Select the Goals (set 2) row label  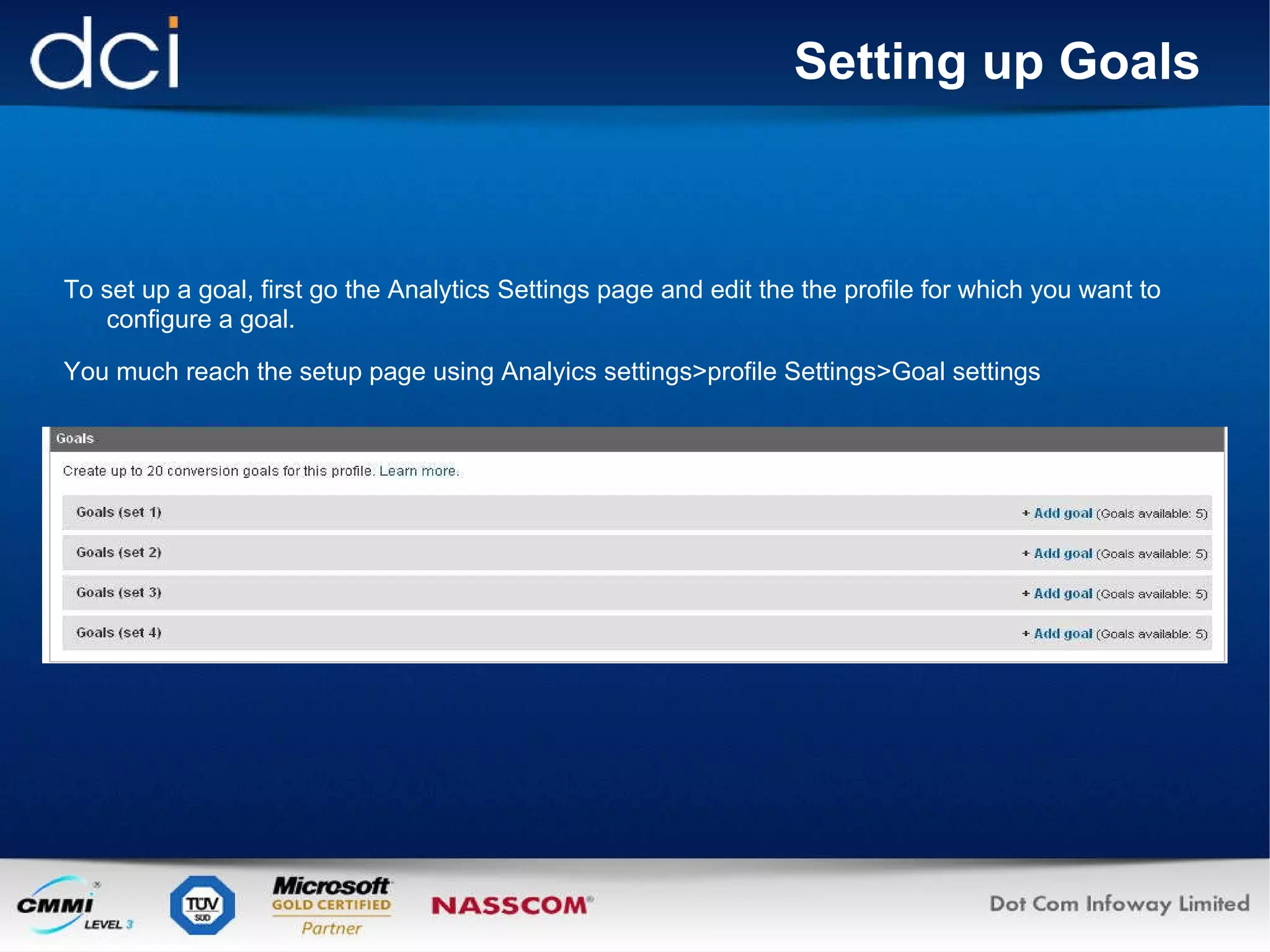(x=118, y=553)
